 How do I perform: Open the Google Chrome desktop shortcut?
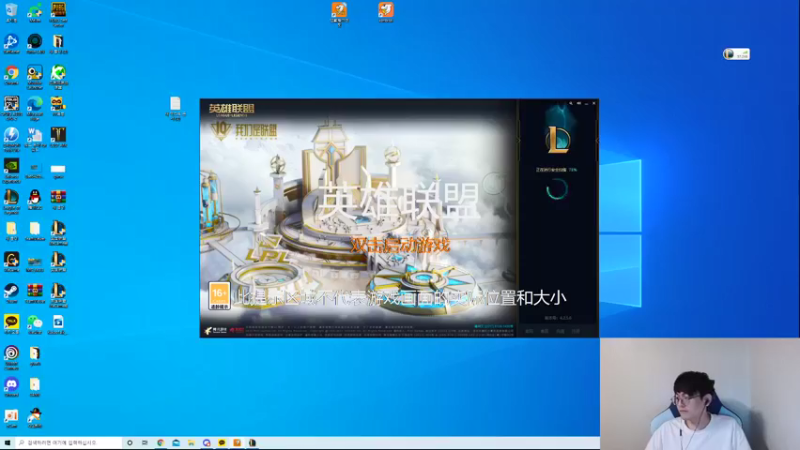[x=11, y=73]
